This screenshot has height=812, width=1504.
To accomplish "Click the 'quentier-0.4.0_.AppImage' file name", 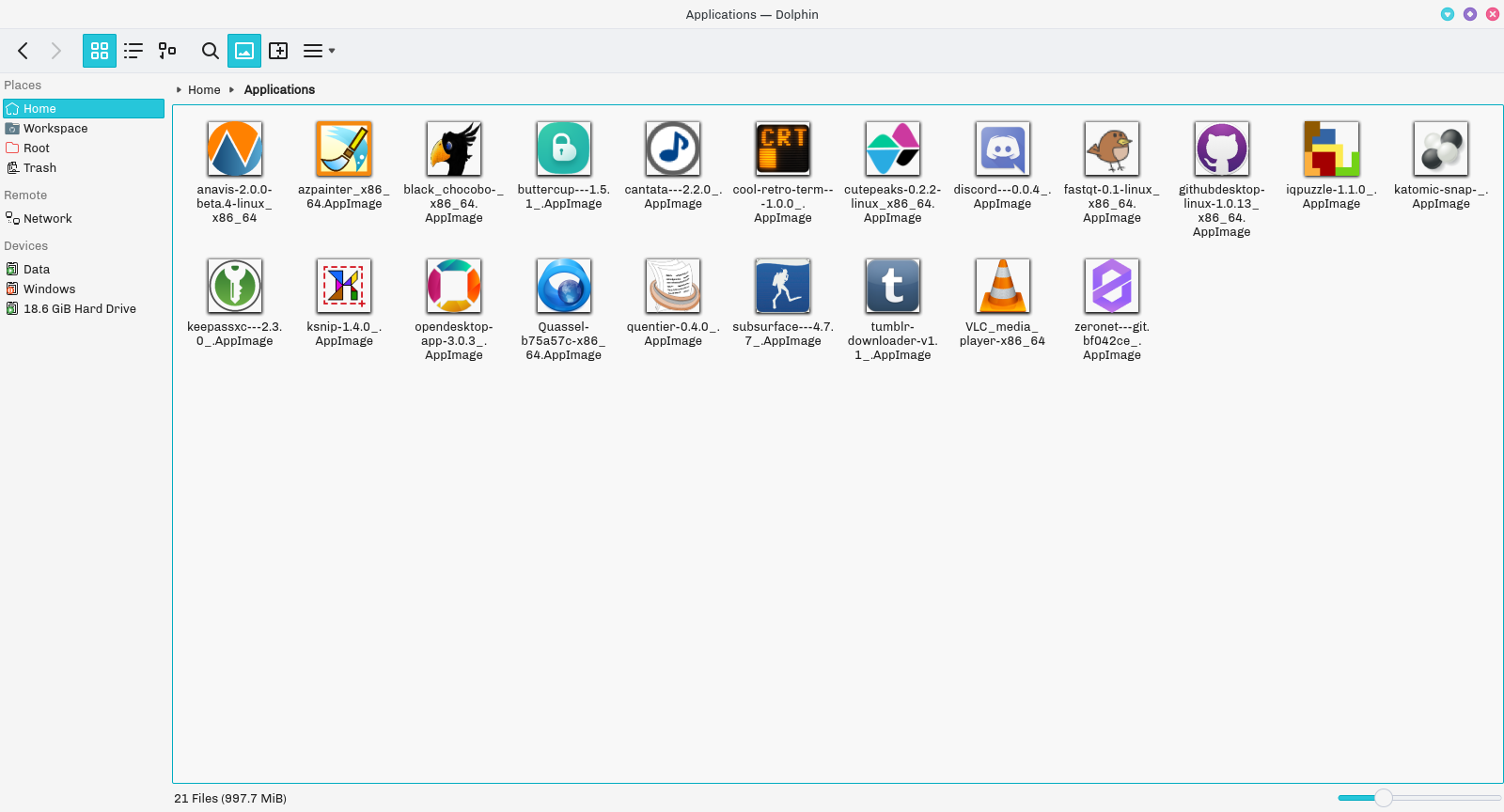I will point(673,334).
